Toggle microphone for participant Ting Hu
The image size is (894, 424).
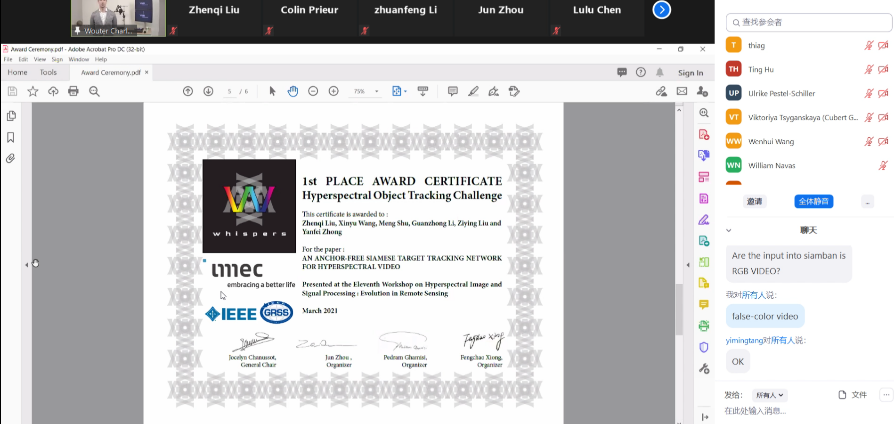pyautogui.click(x=868, y=69)
